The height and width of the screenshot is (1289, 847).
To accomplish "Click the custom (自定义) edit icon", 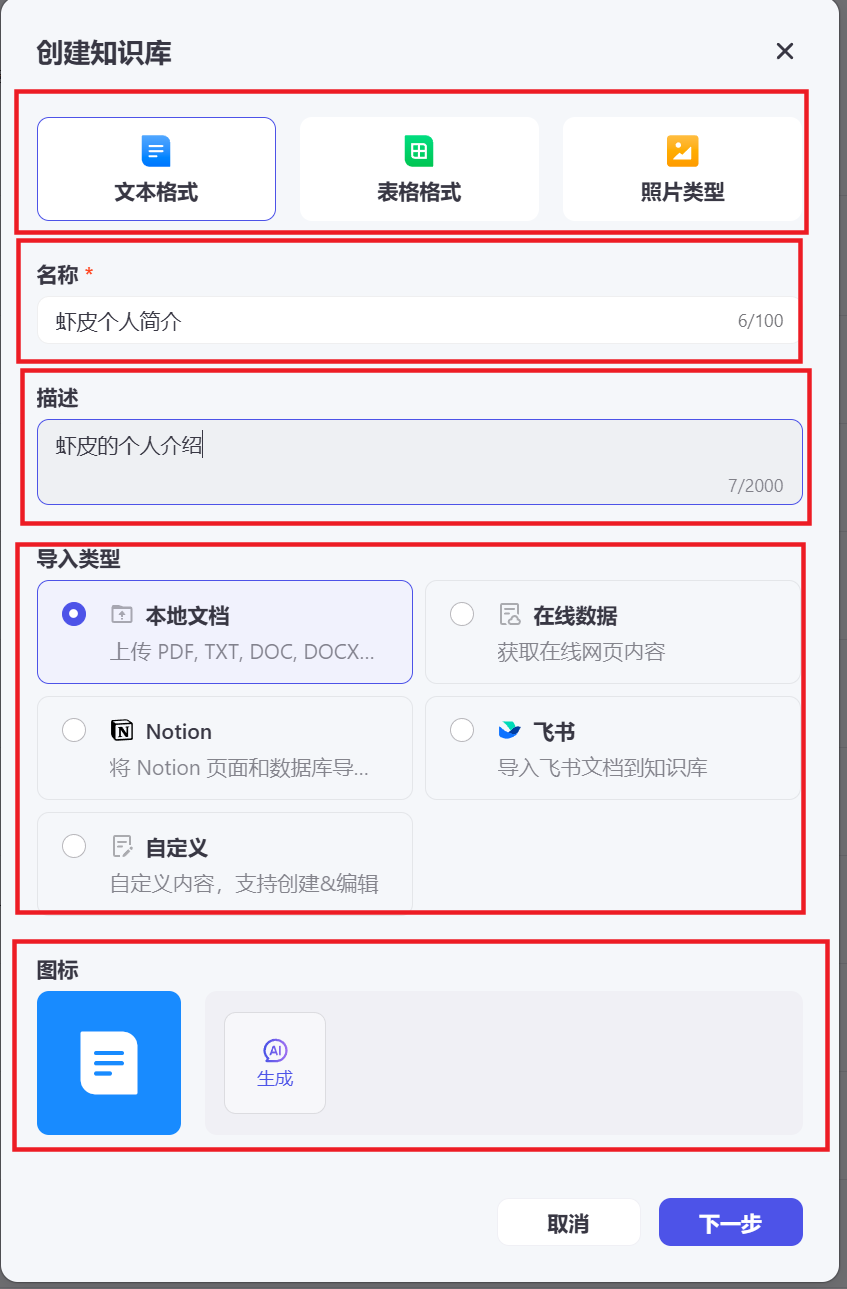I will (x=122, y=847).
